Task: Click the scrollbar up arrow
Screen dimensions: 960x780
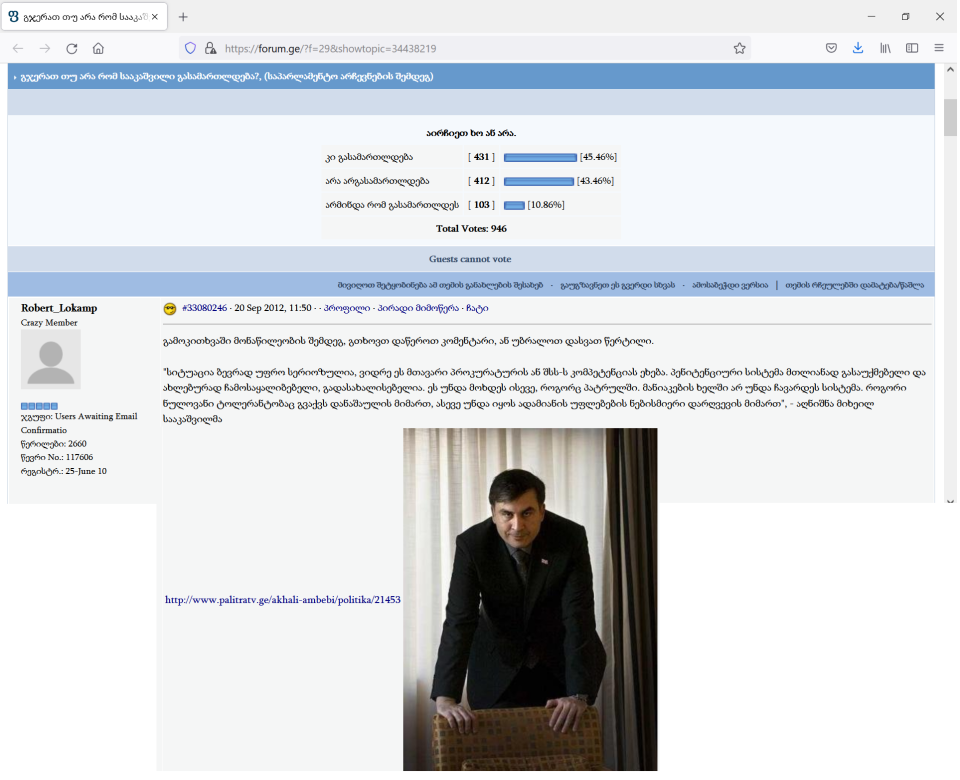Action: (x=950, y=70)
